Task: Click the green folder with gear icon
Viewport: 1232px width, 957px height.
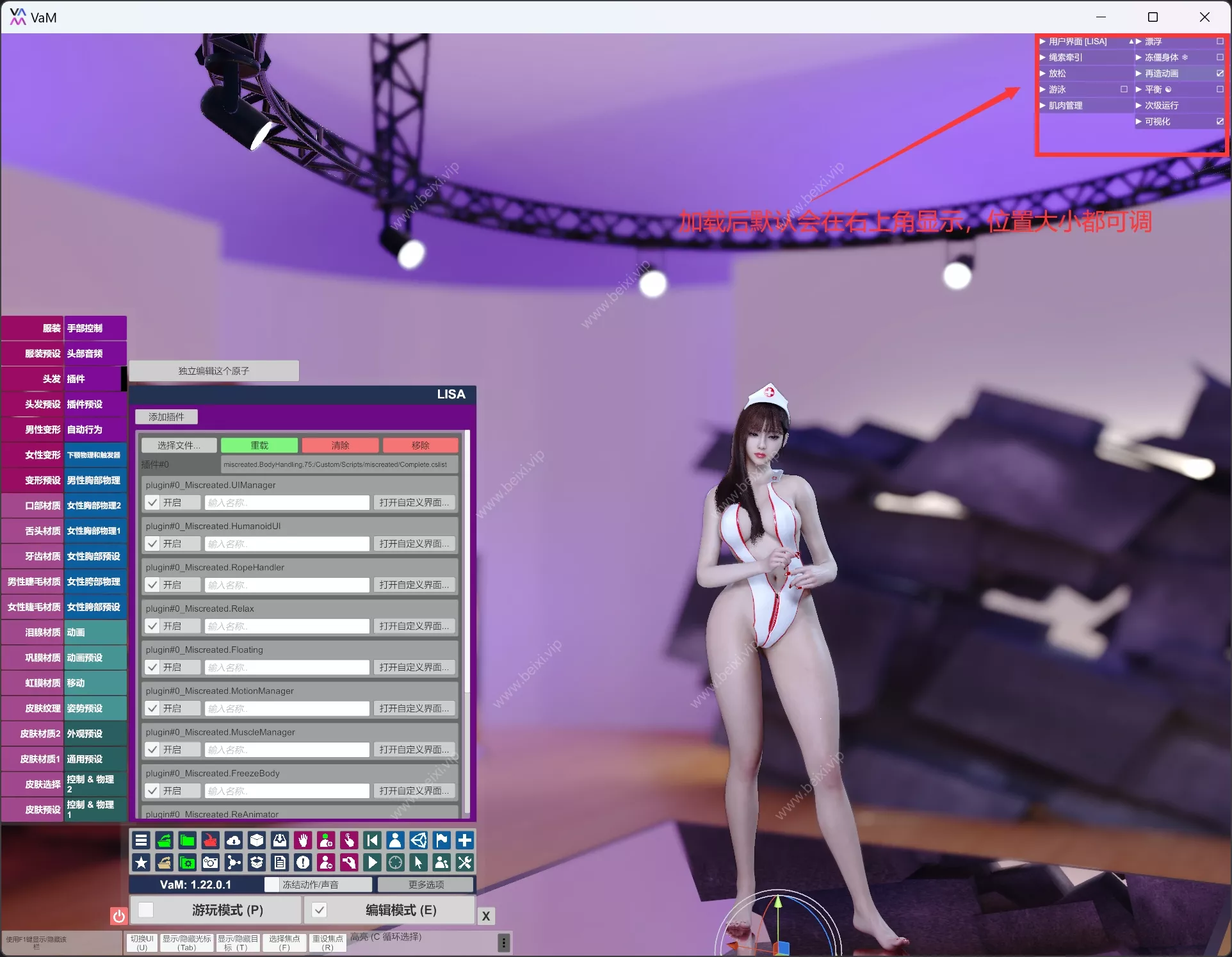Action: [x=188, y=862]
